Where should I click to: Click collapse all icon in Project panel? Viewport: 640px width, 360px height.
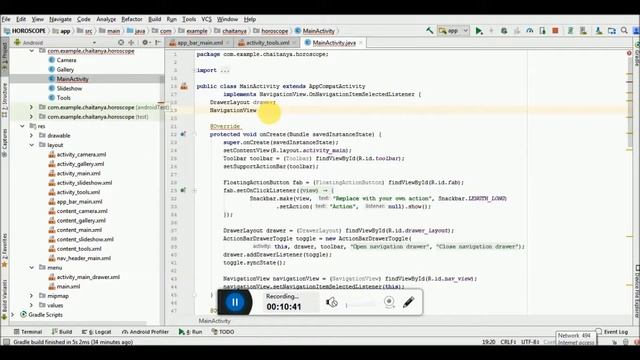pyautogui.click(x=131, y=42)
